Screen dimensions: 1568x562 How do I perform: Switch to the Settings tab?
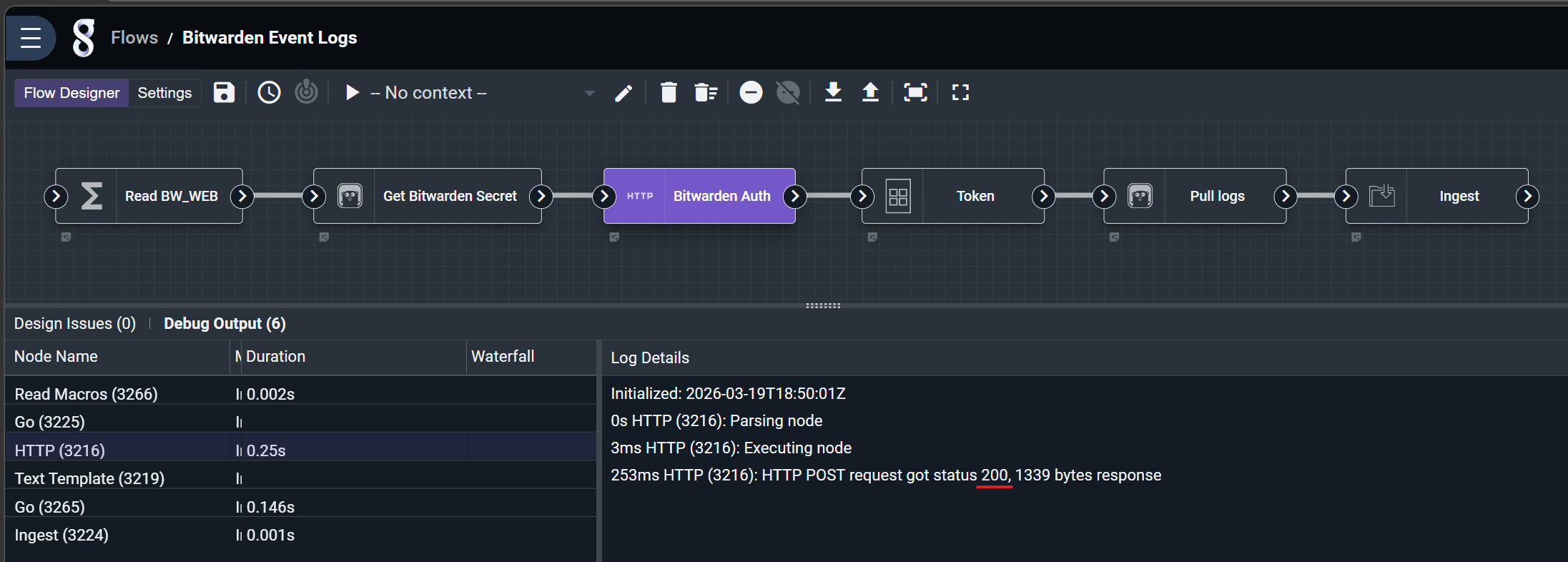coord(164,93)
